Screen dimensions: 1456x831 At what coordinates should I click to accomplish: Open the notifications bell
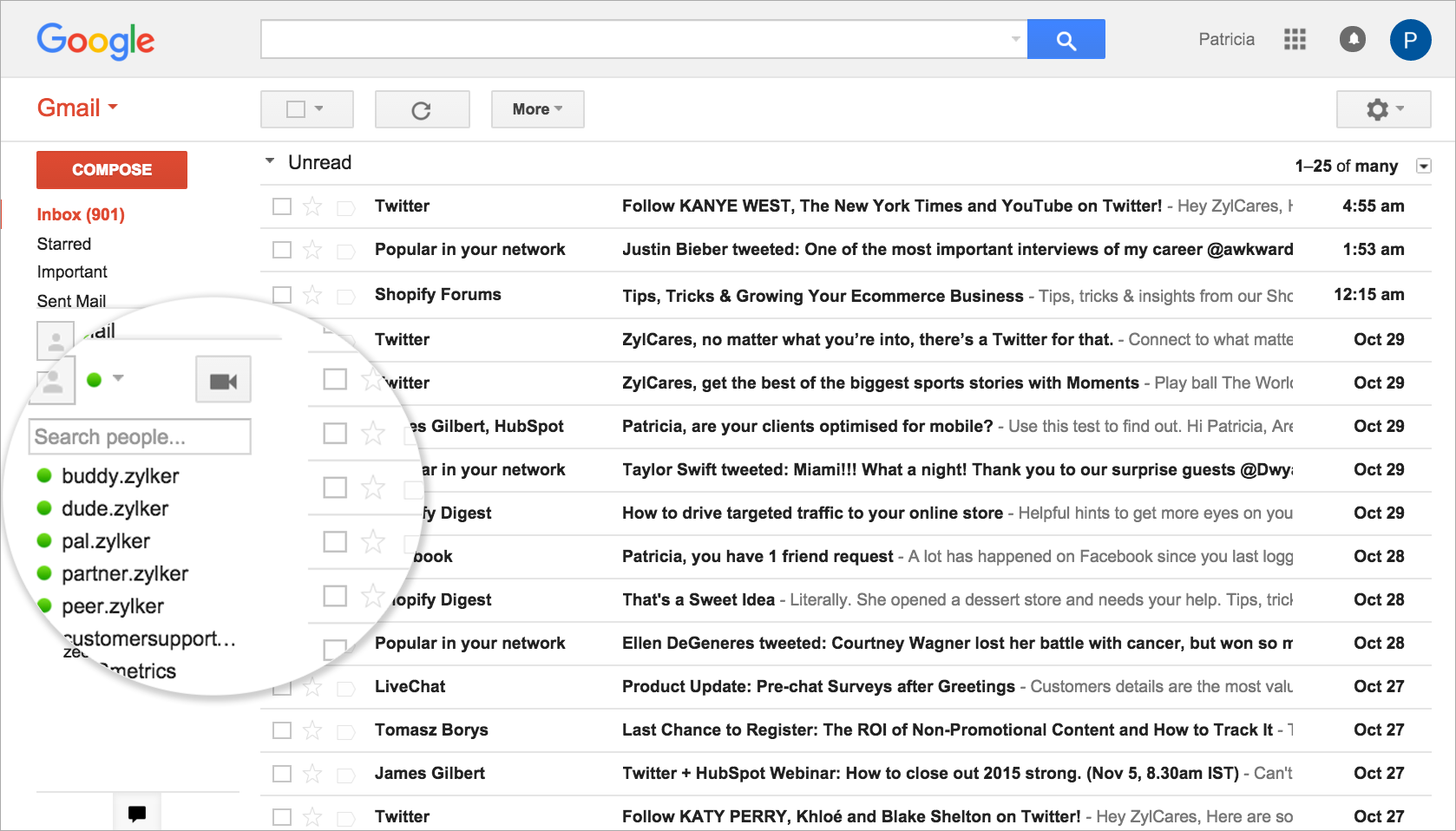coord(1352,39)
